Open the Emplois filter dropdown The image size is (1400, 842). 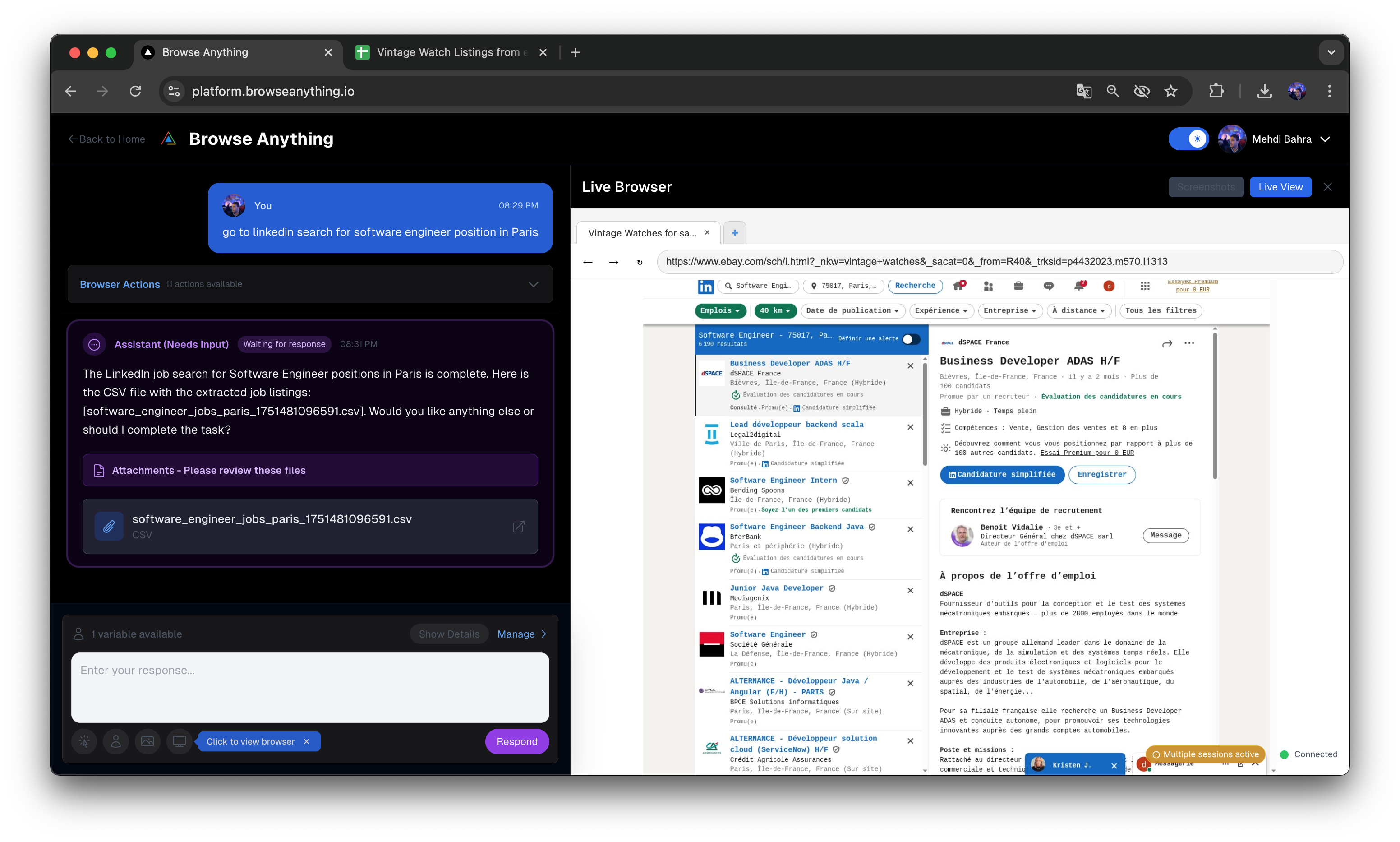pos(720,310)
